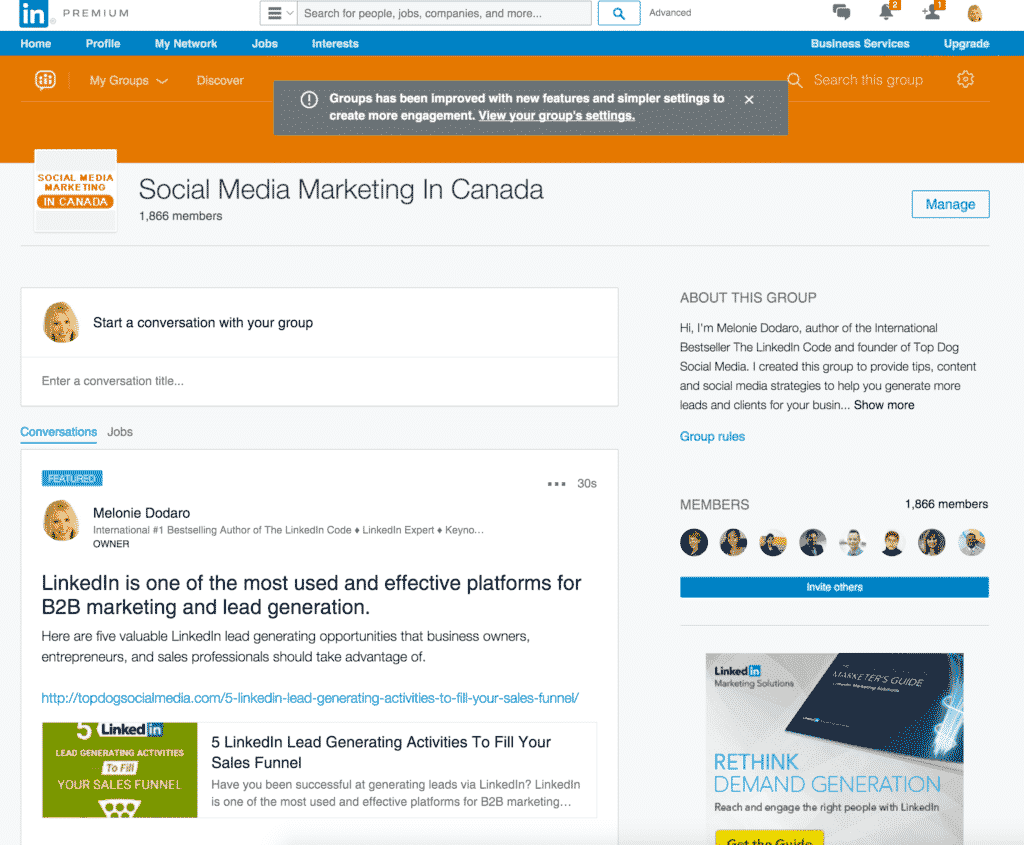Expand the search category dropdown
The height and width of the screenshot is (845, 1024).
(x=280, y=13)
